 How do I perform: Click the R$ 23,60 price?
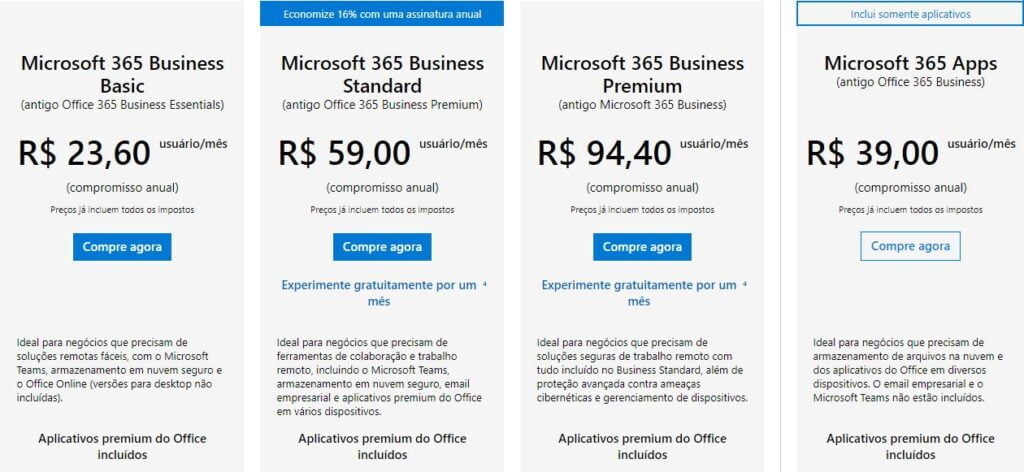click(85, 153)
